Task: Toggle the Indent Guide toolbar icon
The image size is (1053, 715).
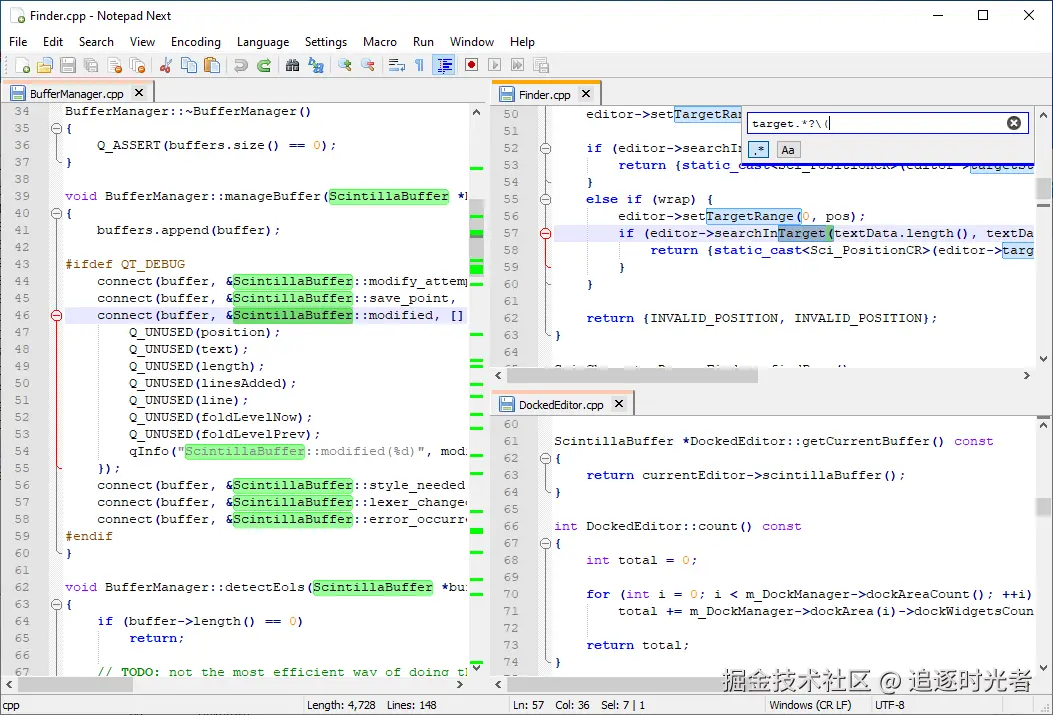Action: coord(444,65)
